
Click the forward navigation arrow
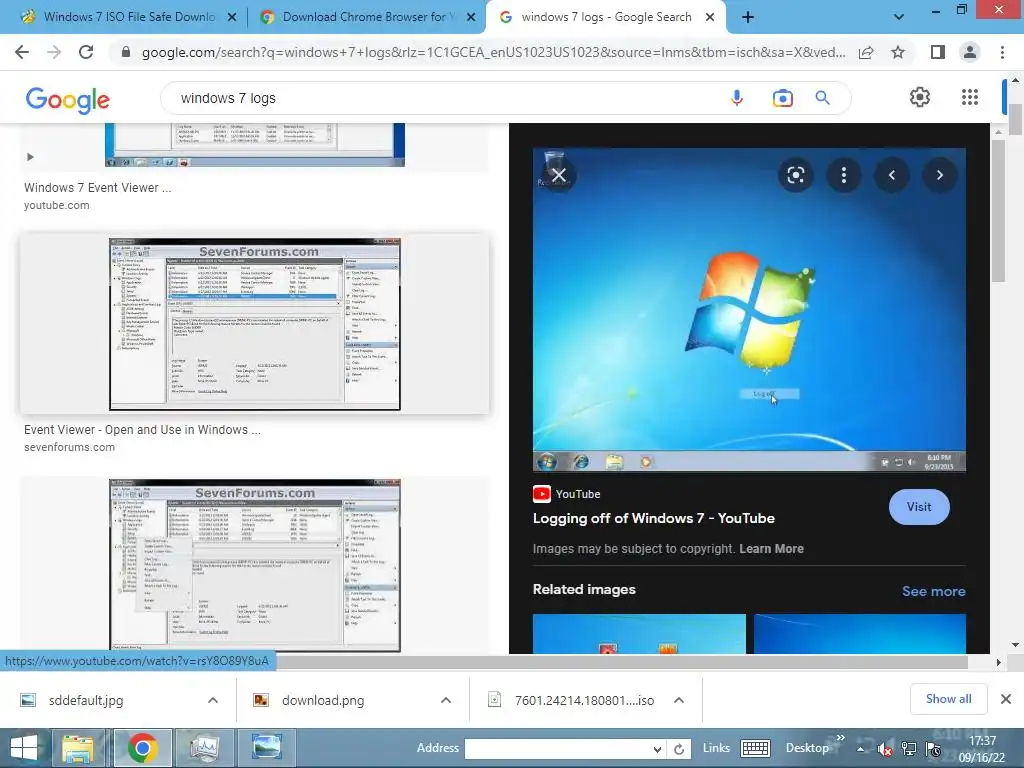tap(54, 52)
